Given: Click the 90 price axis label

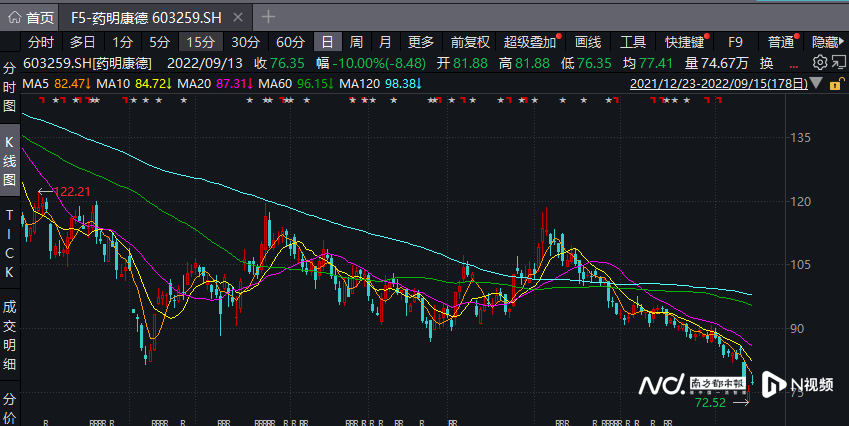Looking at the screenshot, I should click(797, 329).
